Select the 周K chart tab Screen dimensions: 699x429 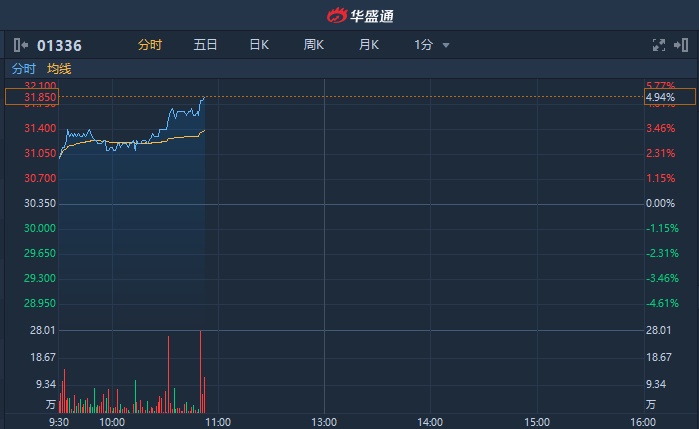pos(314,45)
